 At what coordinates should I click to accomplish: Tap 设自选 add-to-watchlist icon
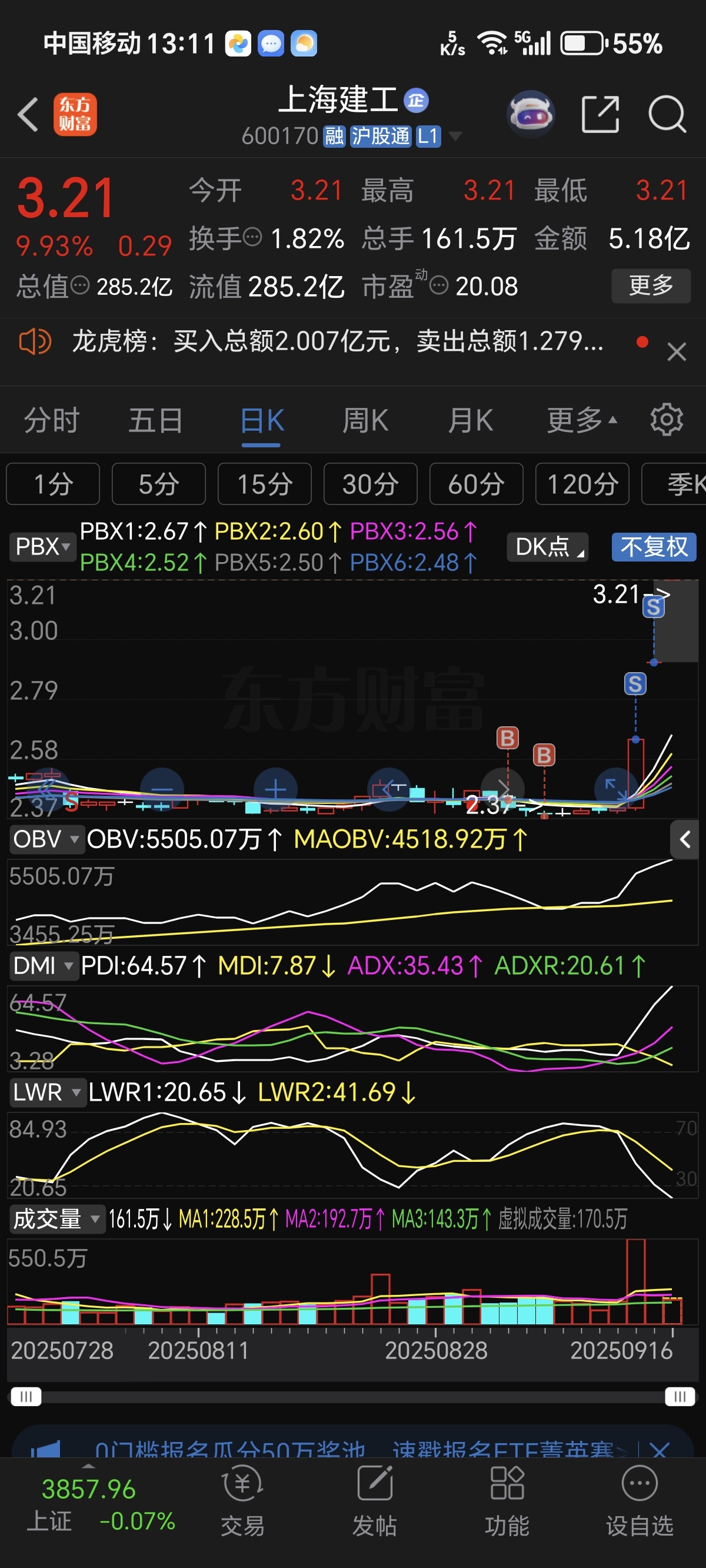(x=640, y=1502)
